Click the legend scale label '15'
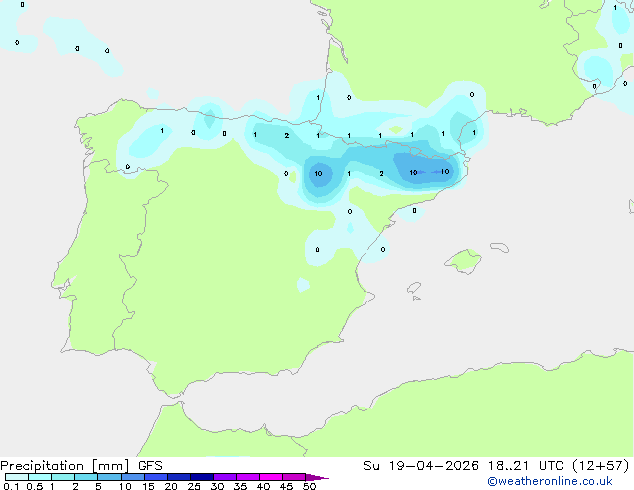 tap(148, 486)
